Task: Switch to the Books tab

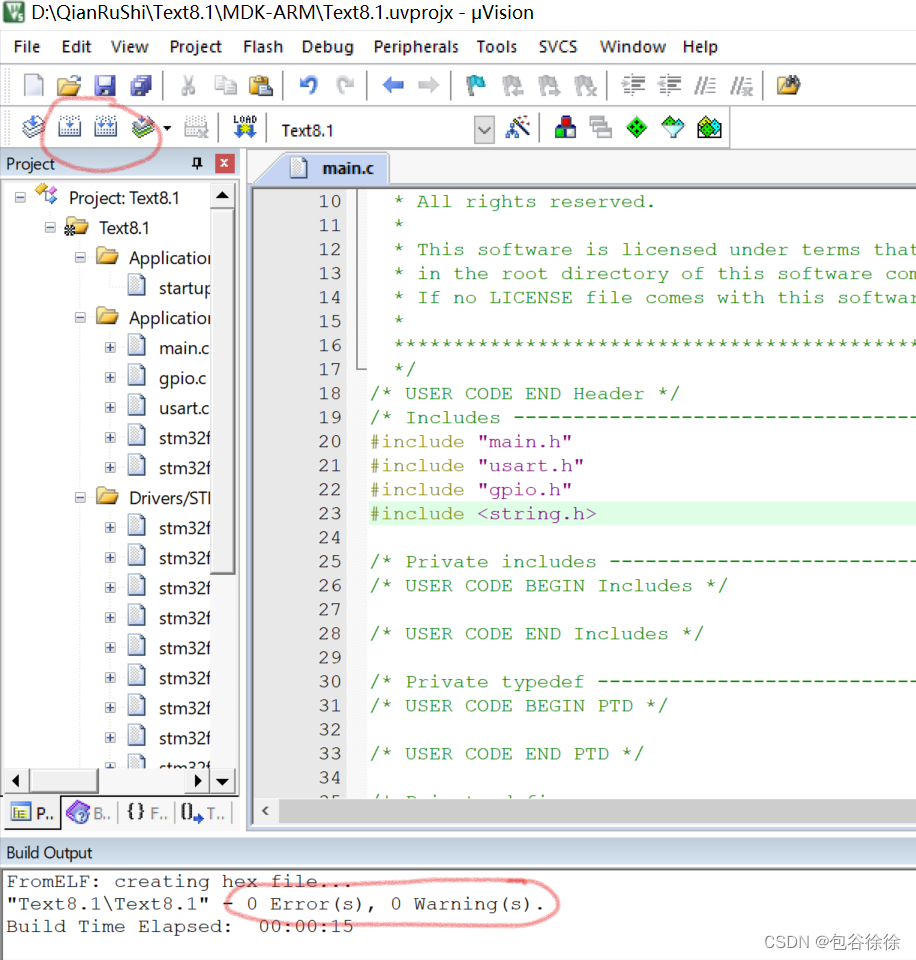Action: tap(88, 812)
